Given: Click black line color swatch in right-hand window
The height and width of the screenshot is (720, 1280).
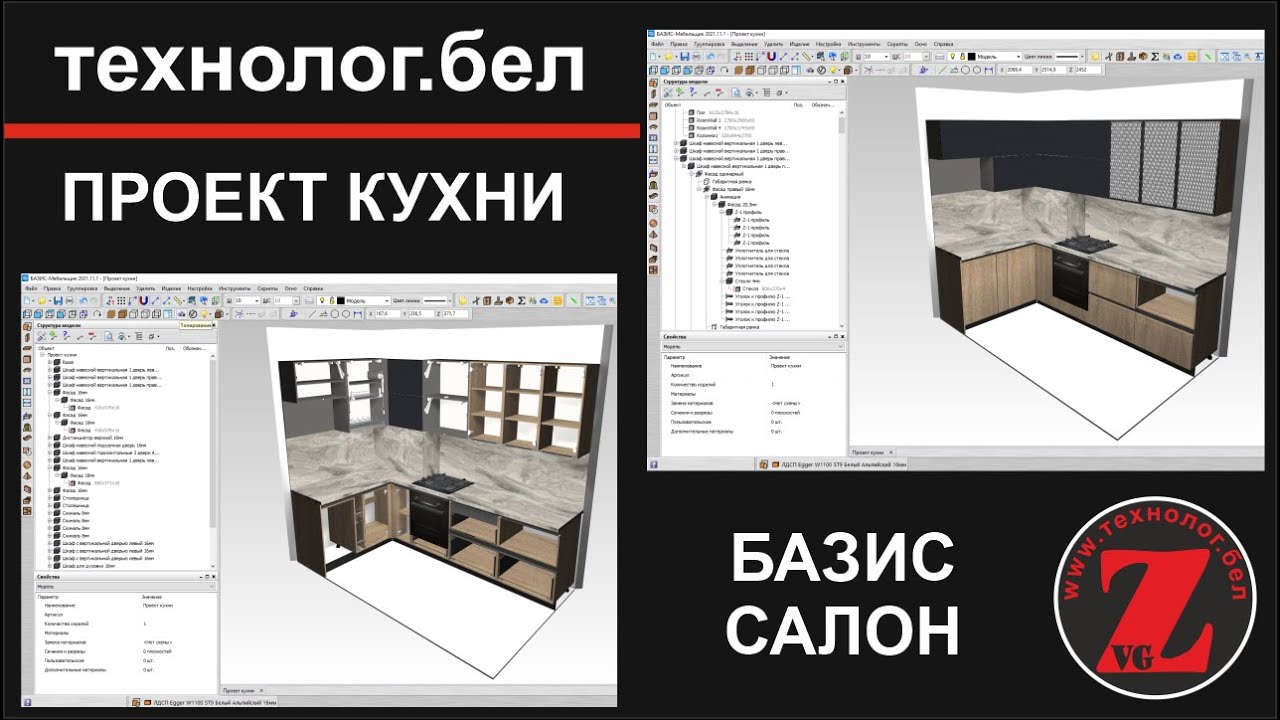Looking at the screenshot, I should coord(971,56).
